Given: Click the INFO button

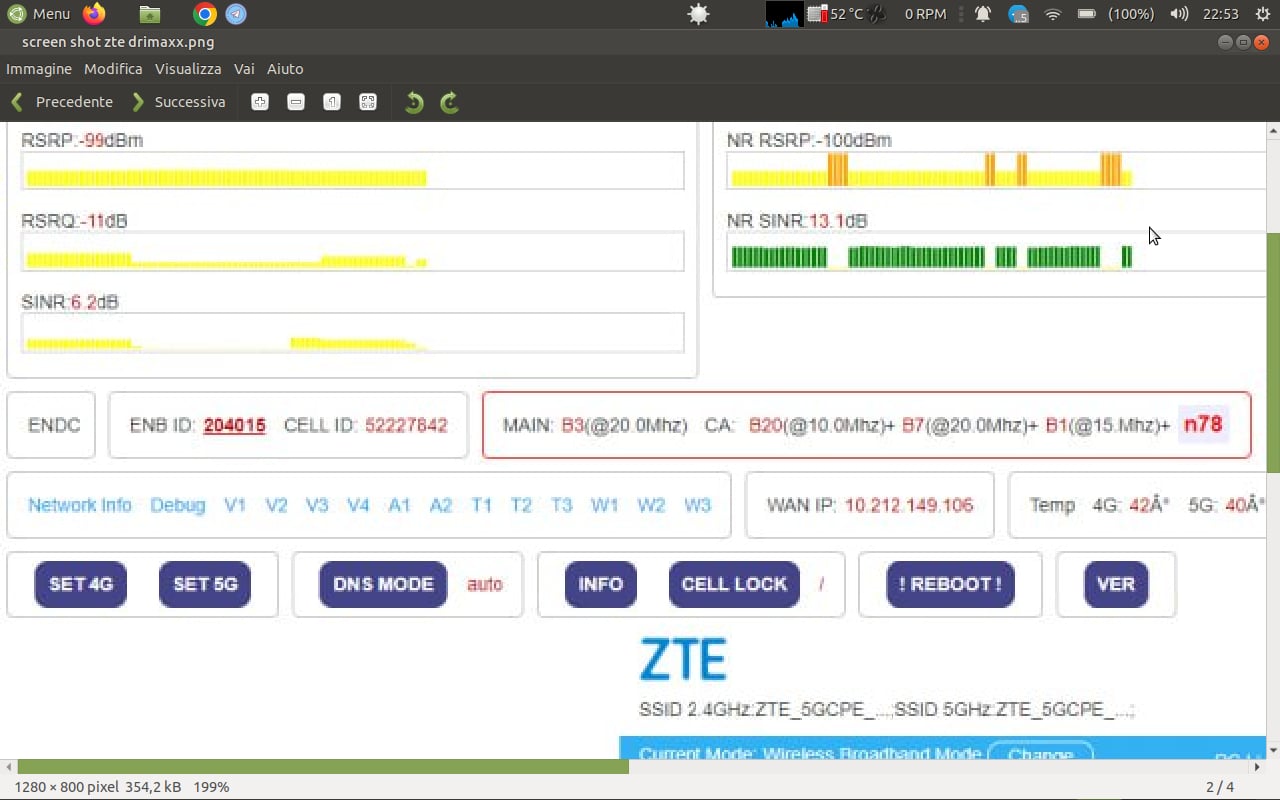Looking at the screenshot, I should point(601,584).
